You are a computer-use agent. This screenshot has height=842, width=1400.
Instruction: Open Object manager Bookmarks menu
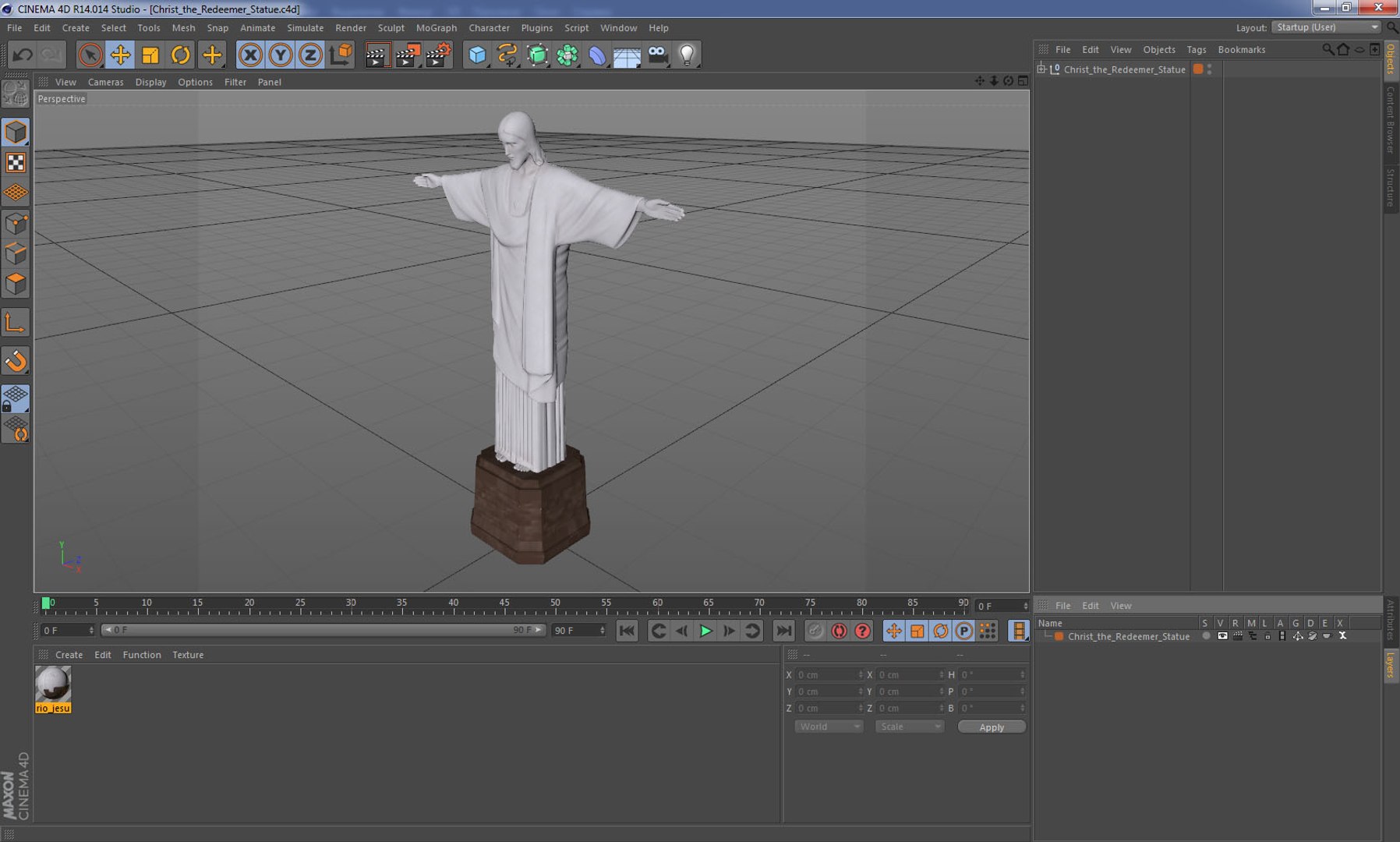tap(1241, 49)
